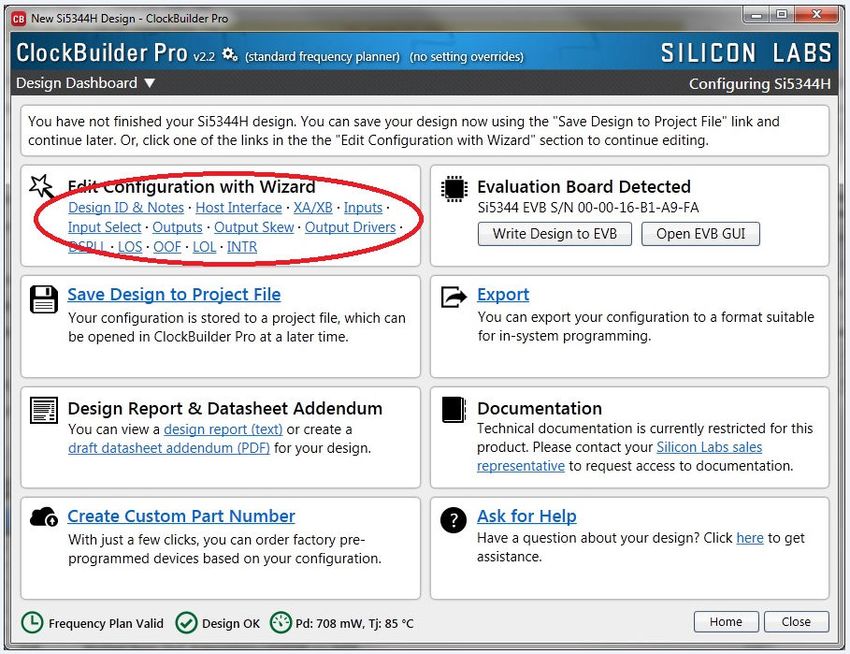Click the 'here' assistance link

pos(750,538)
